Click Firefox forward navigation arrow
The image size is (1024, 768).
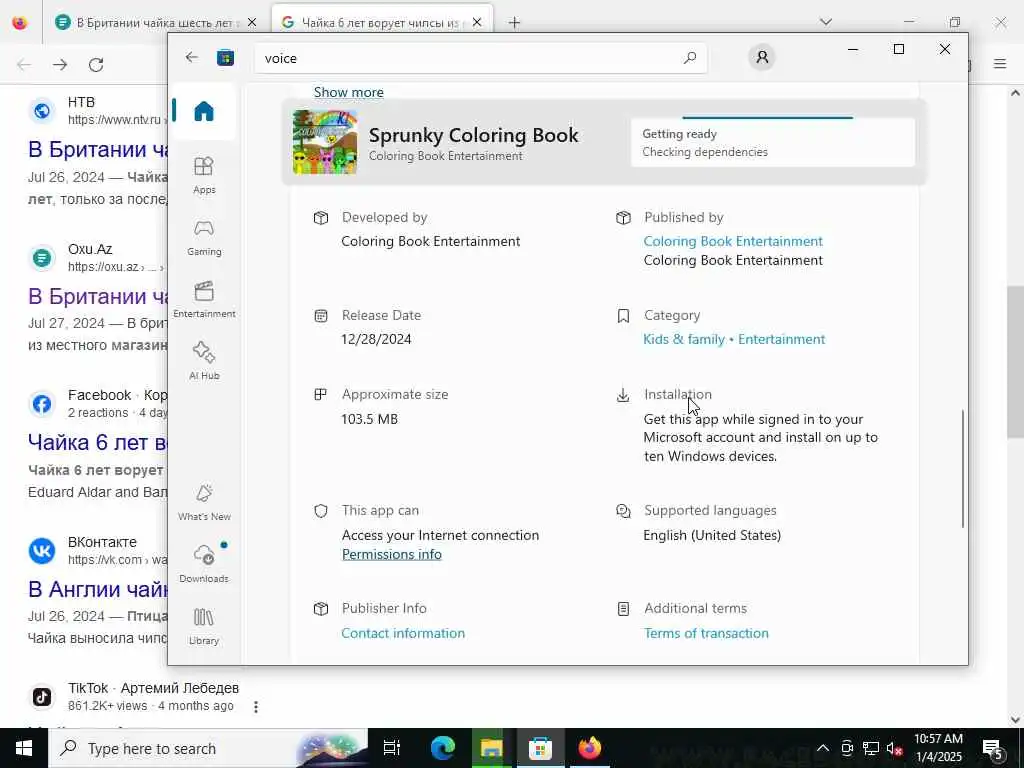[60, 64]
